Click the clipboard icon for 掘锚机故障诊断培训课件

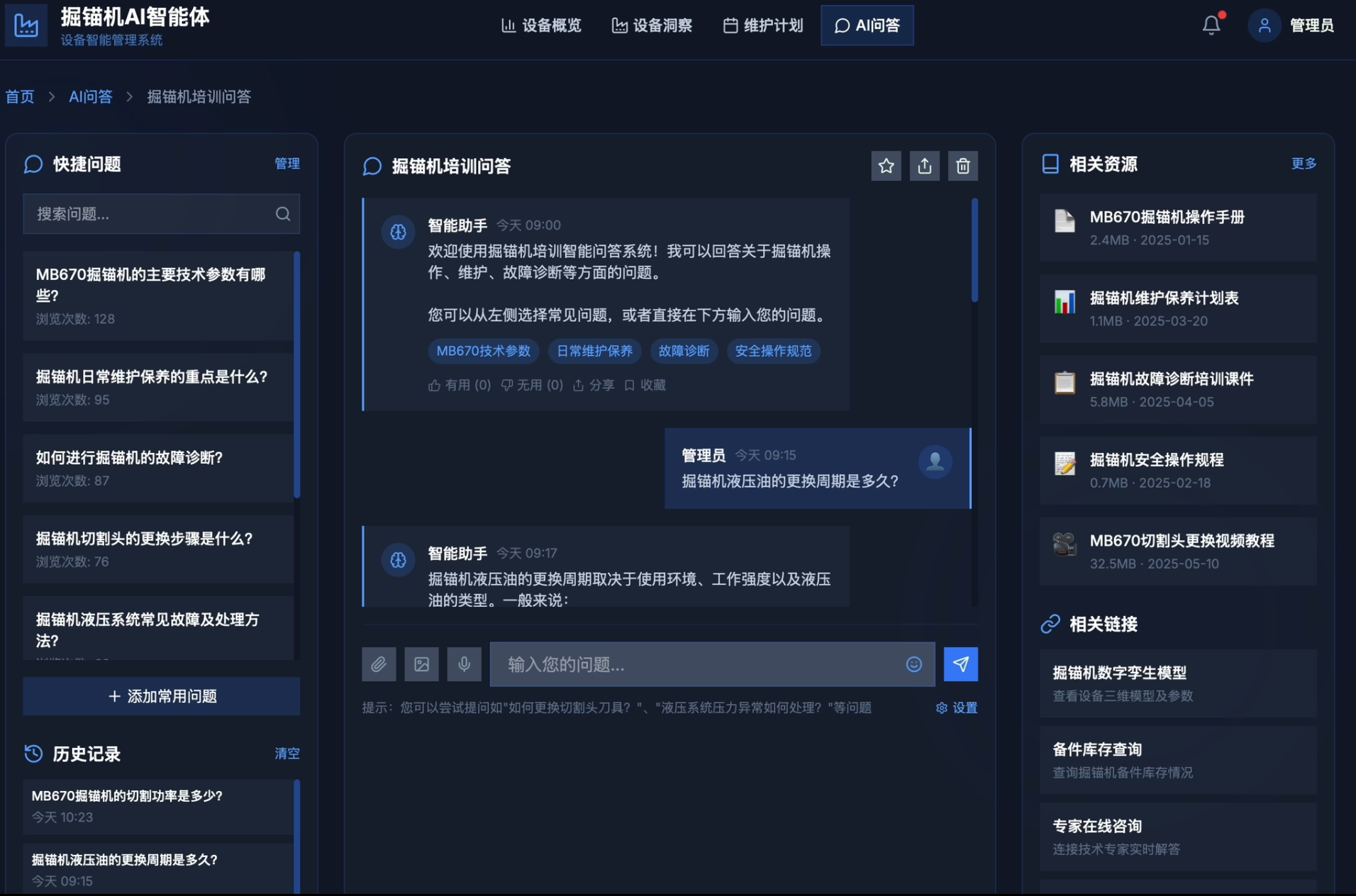point(1065,383)
